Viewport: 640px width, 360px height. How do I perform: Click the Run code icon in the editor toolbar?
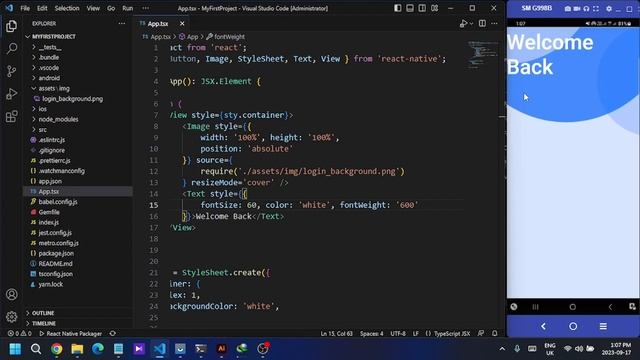463,24
